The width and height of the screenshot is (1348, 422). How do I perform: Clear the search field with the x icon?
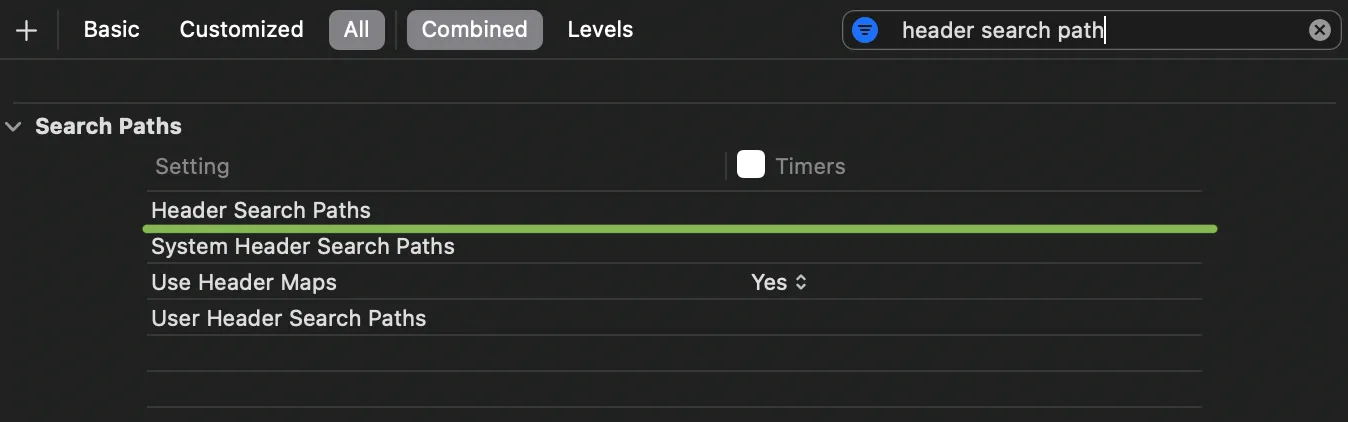(x=1320, y=30)
